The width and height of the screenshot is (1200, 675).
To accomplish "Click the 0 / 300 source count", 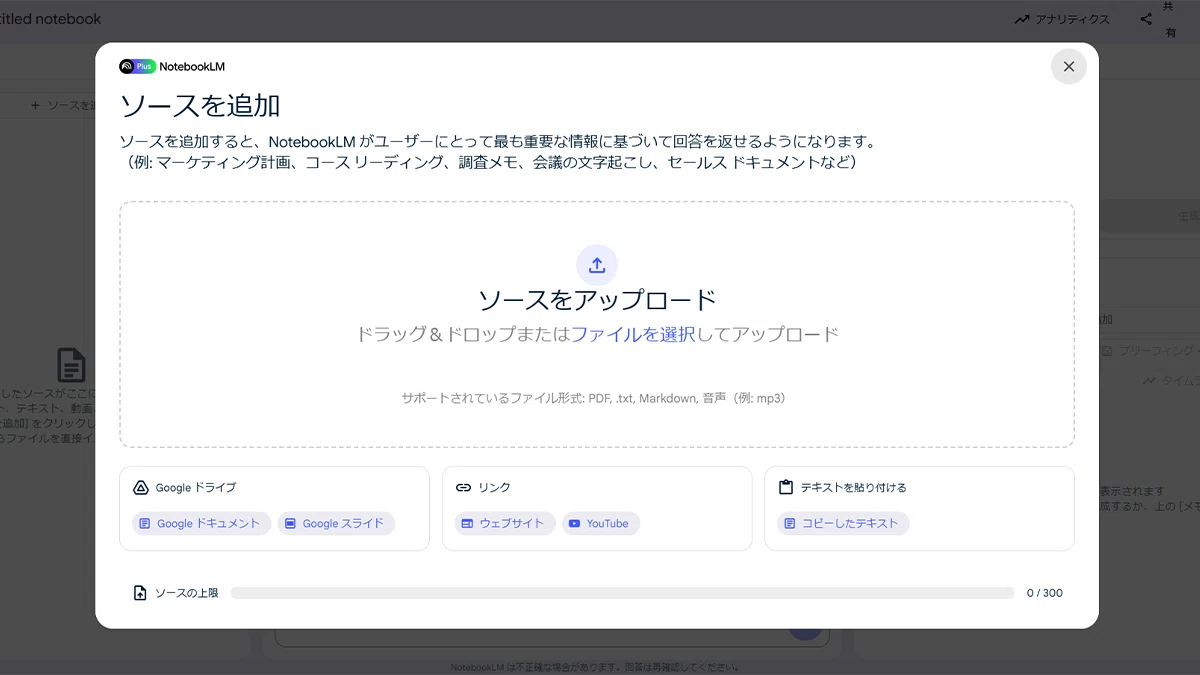I will (1045, 593).
